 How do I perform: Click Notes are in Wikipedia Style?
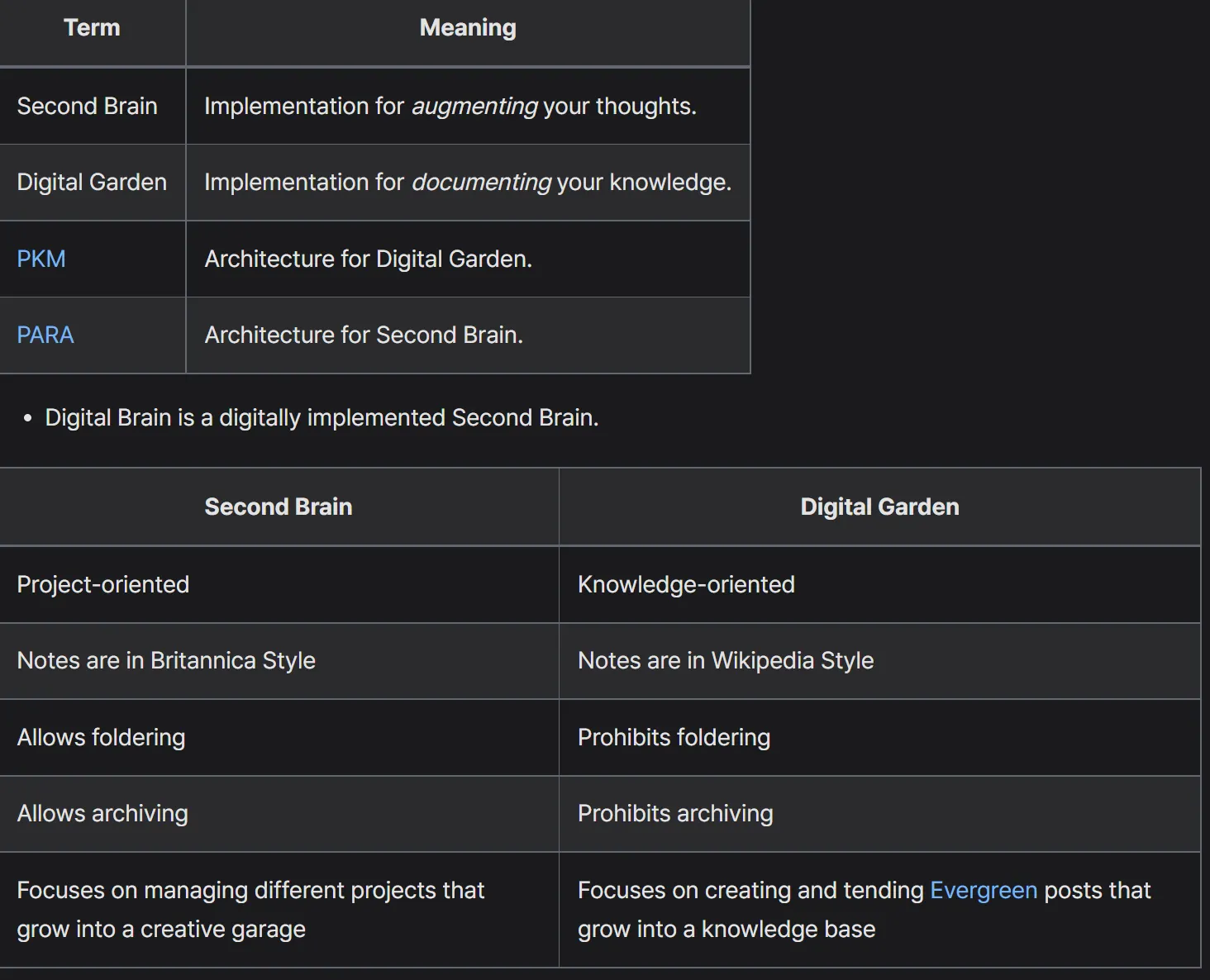pyautogui.click(x=726, y=660)
